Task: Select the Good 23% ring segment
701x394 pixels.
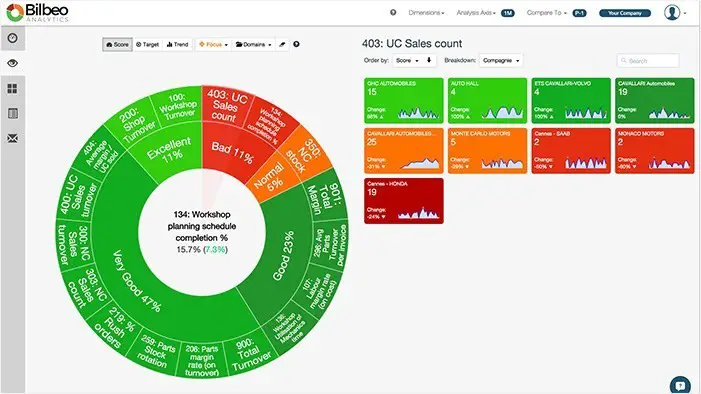Action: coord(284,255)
